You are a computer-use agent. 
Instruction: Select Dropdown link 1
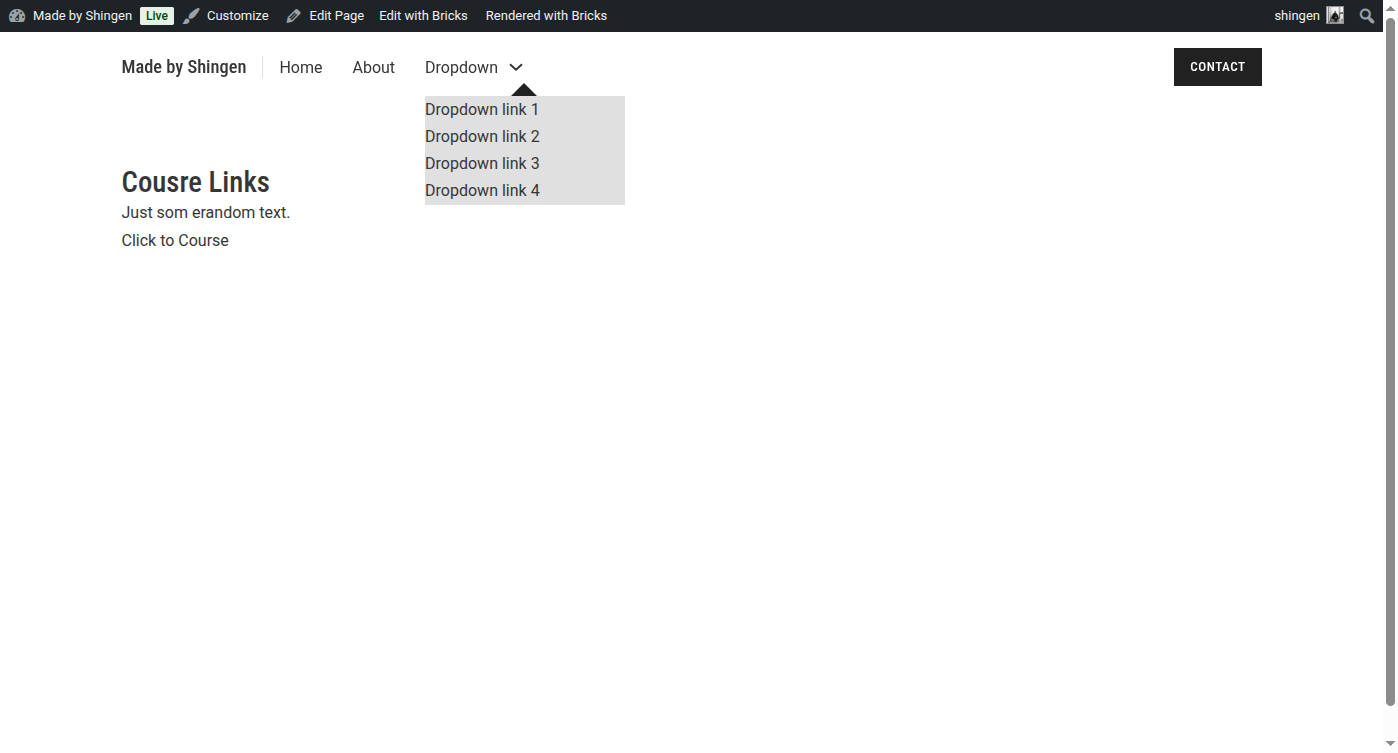[482, 110]
